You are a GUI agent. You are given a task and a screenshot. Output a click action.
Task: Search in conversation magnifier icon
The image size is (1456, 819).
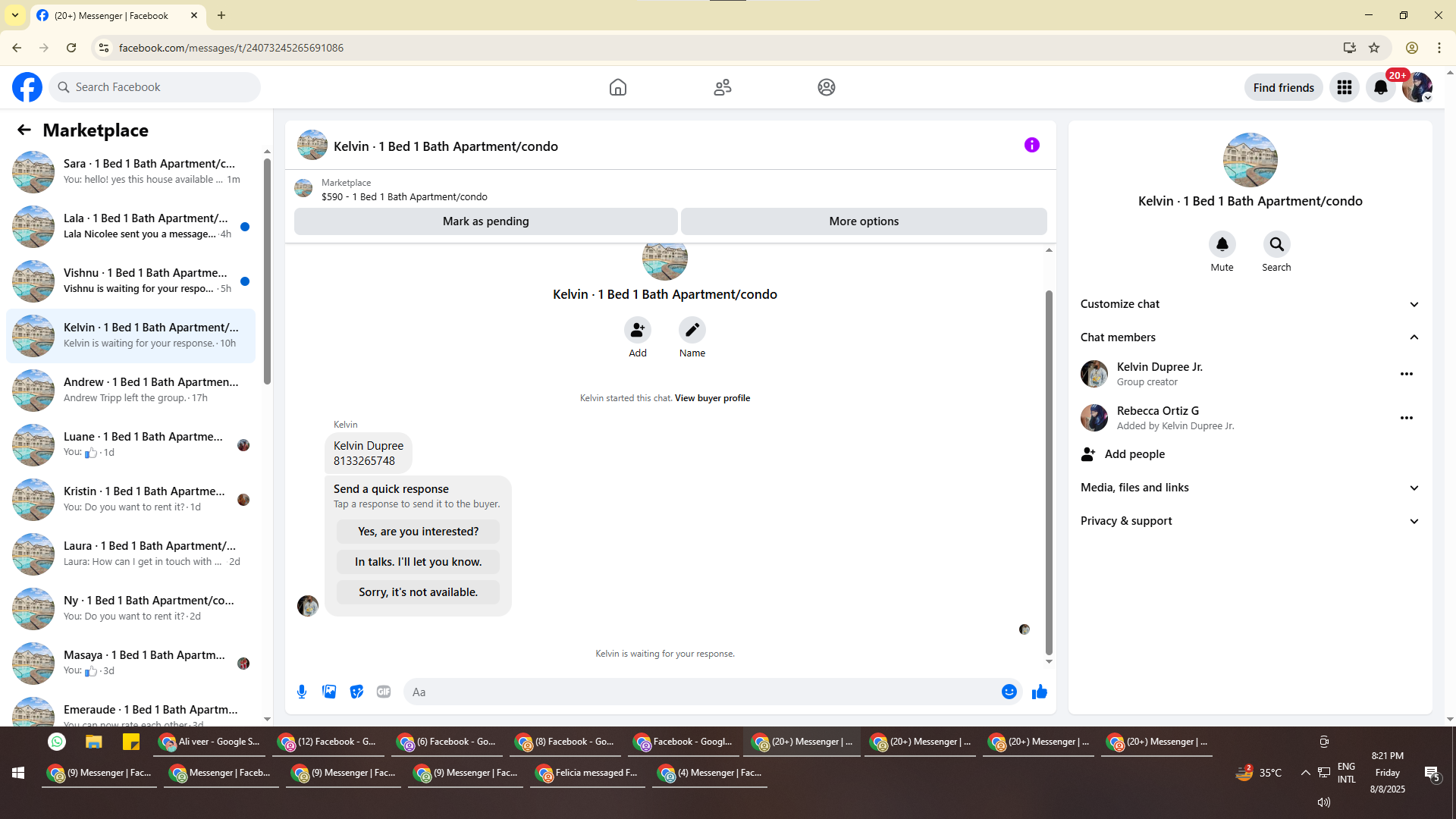point(1276,245)
